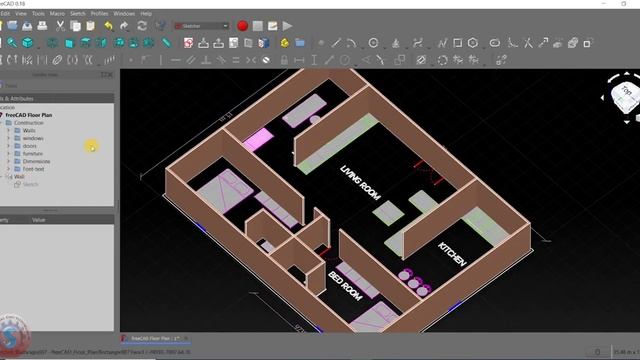Viewport: 640px width, 360px height.
Task: Open the Profiles menu
Action: pyautogui.click(x=99, y=13)
